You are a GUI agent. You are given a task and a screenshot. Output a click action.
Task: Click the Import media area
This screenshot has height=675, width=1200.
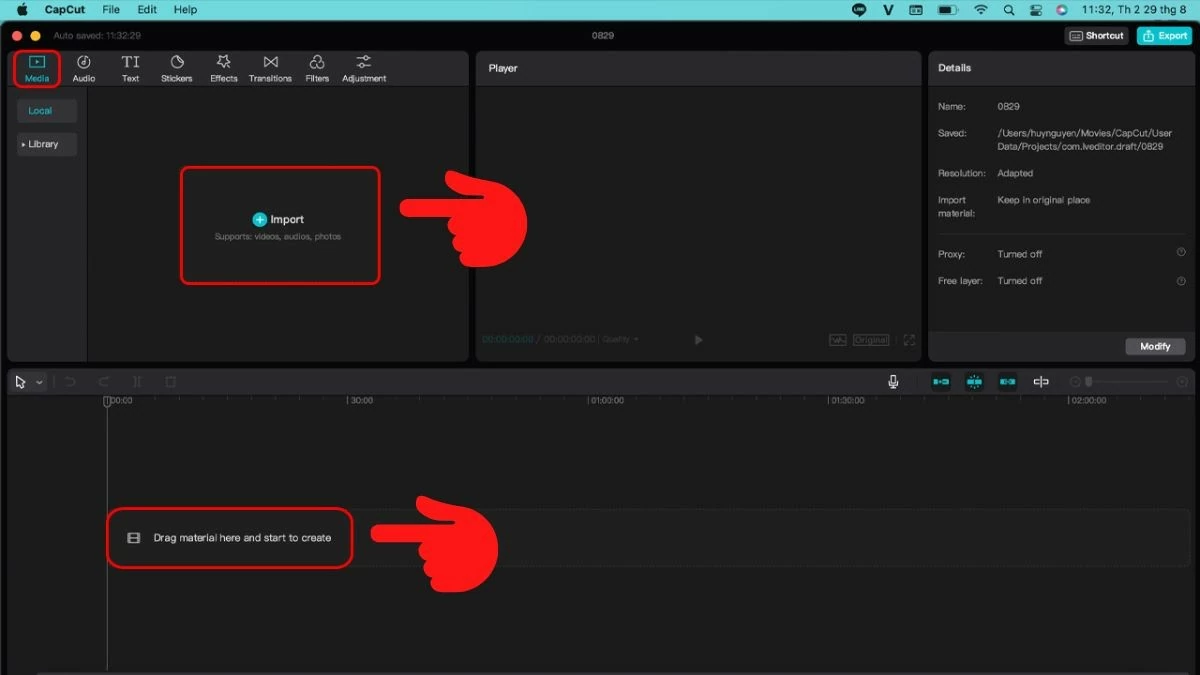coord(279,225)
